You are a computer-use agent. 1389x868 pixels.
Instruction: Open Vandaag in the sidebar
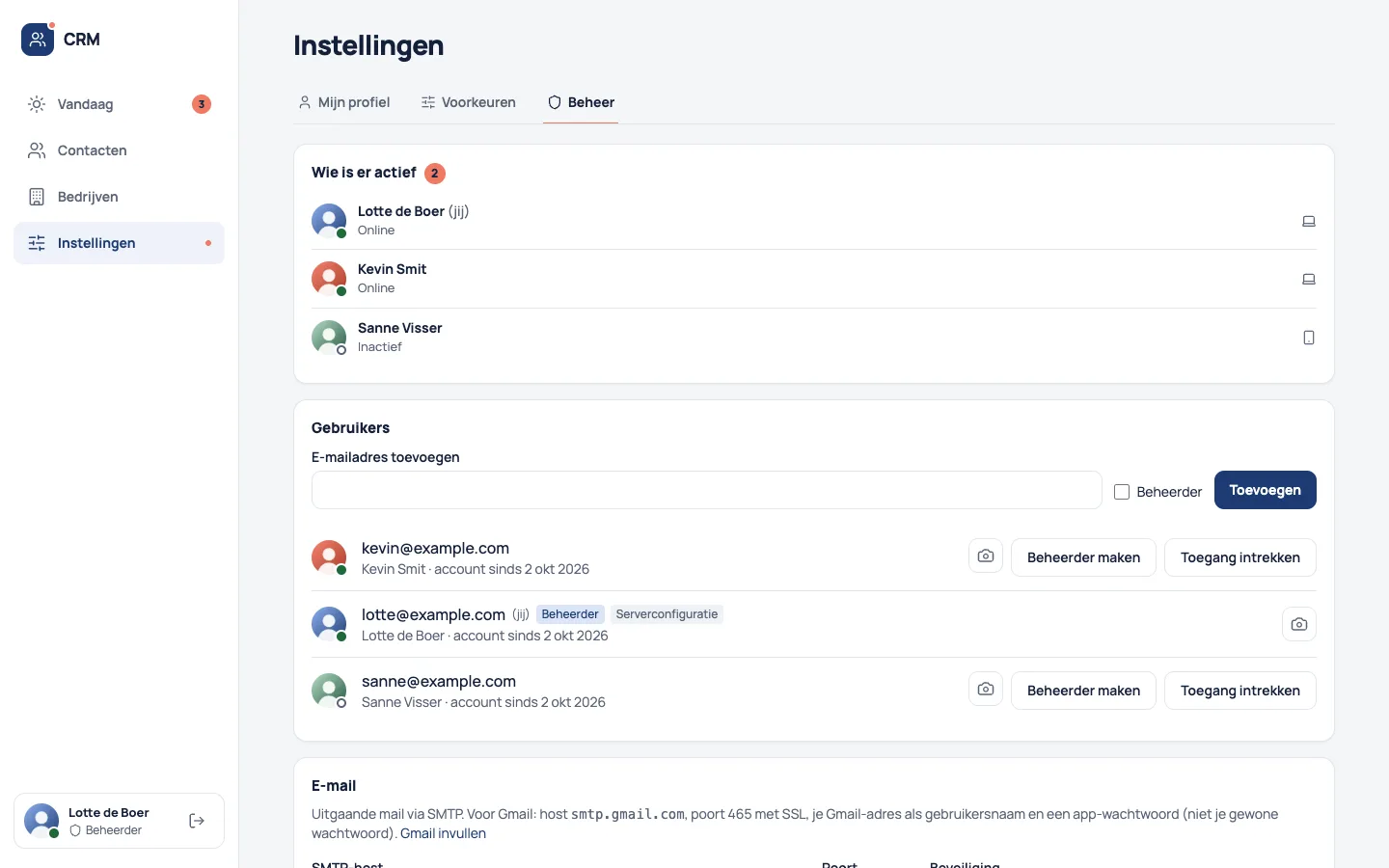[119, 104]
